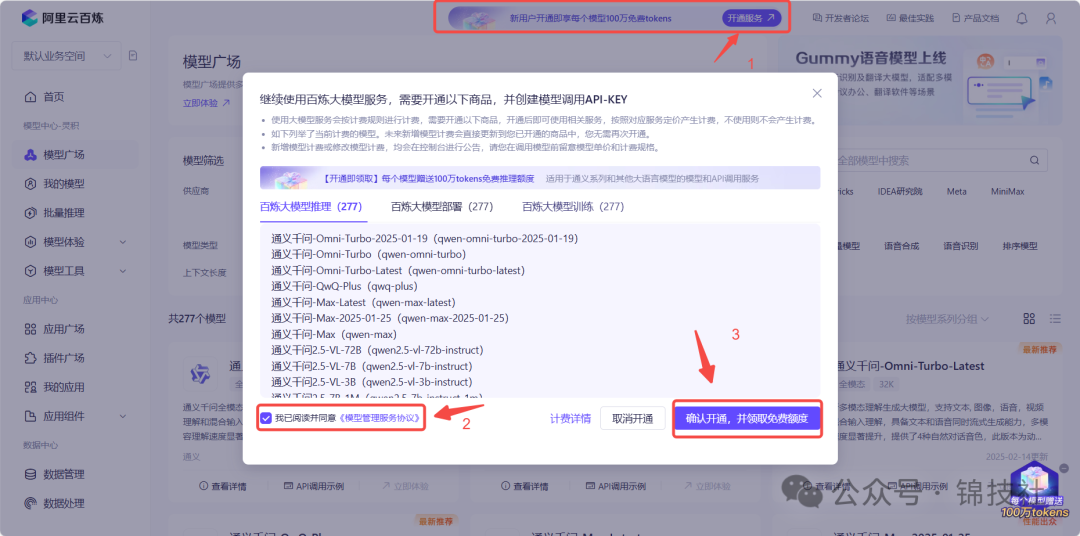This screenshot has width=1080, height=536.
Task: Click 立即体验 link under 模型广场
Action: pyautogui.click(x=206, y=103)
